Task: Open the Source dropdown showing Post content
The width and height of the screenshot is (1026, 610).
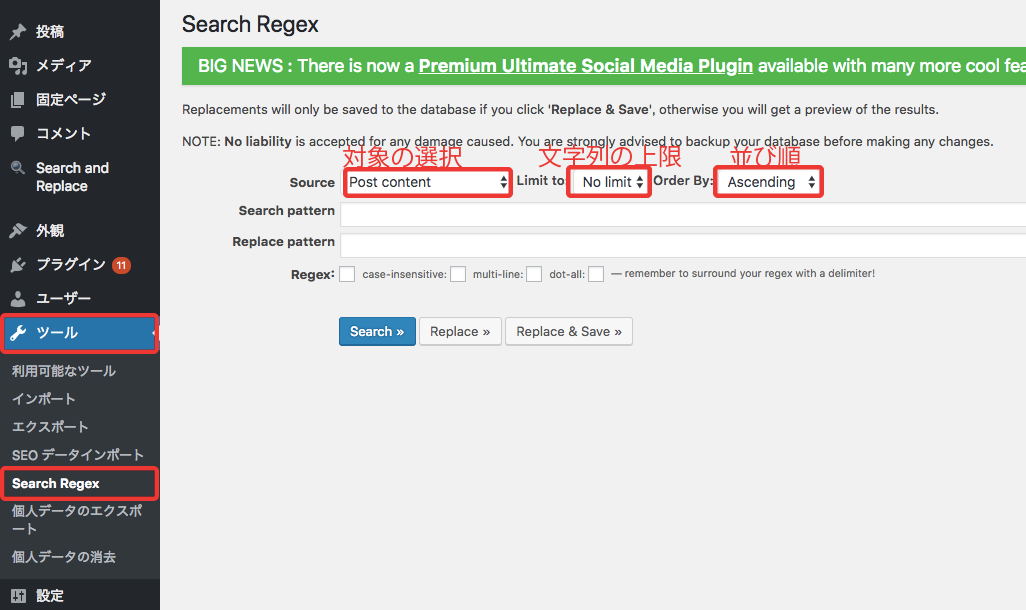Action: tap(427, 182)
